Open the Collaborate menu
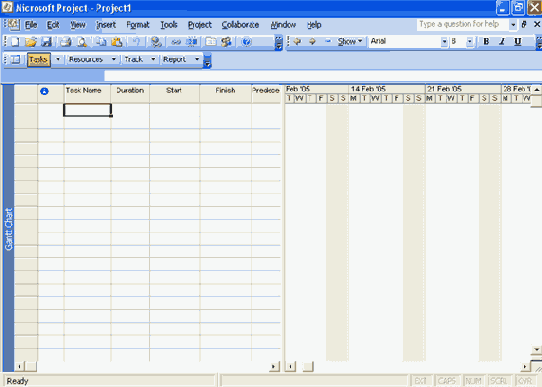542x387 pixels. (240, 25)
